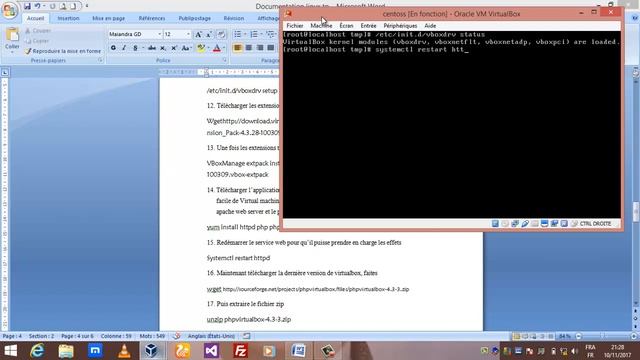Click the VirtualBox optical drive status icon

tap(505, 224)
